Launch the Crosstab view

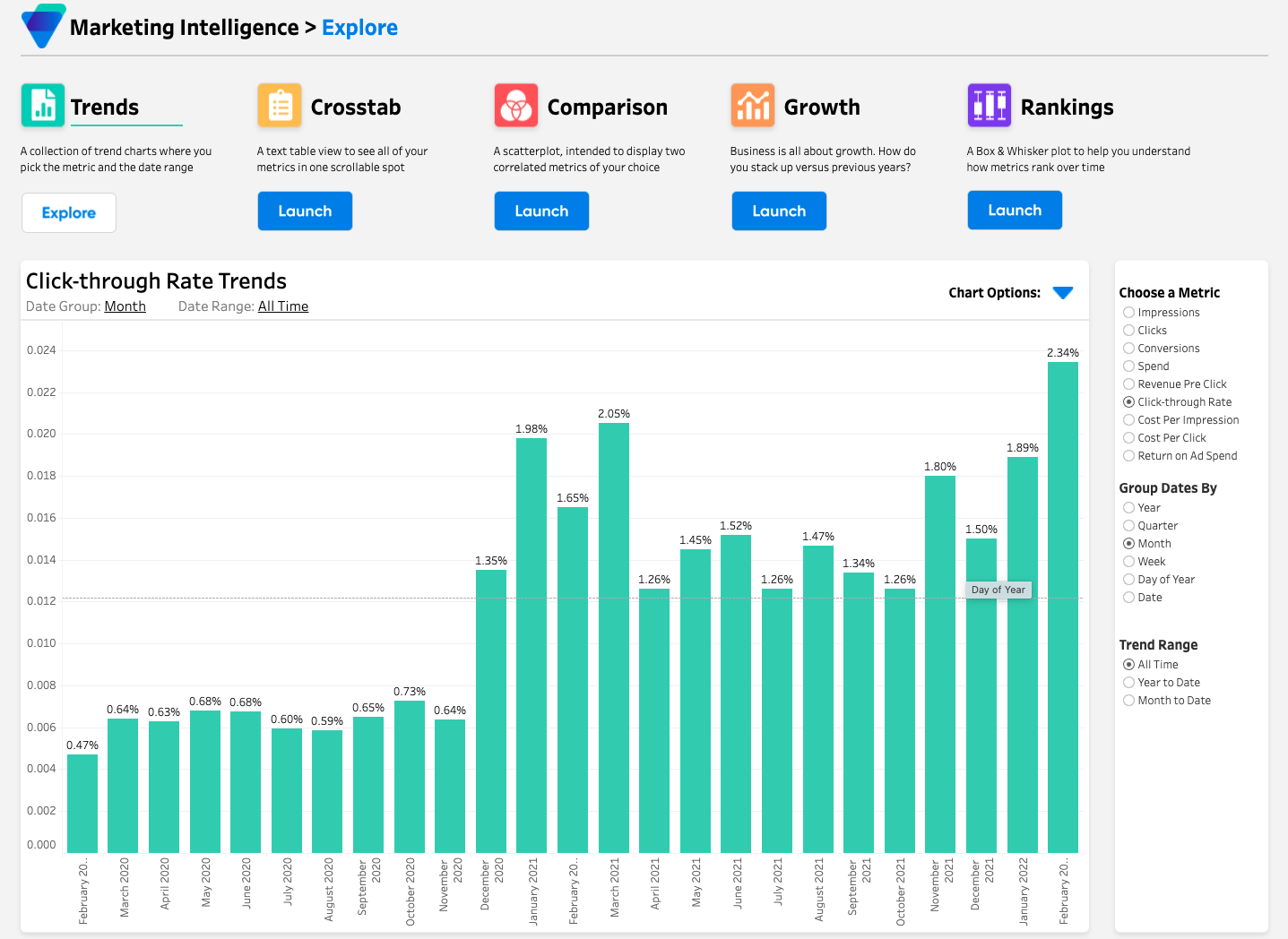(305, 211)
